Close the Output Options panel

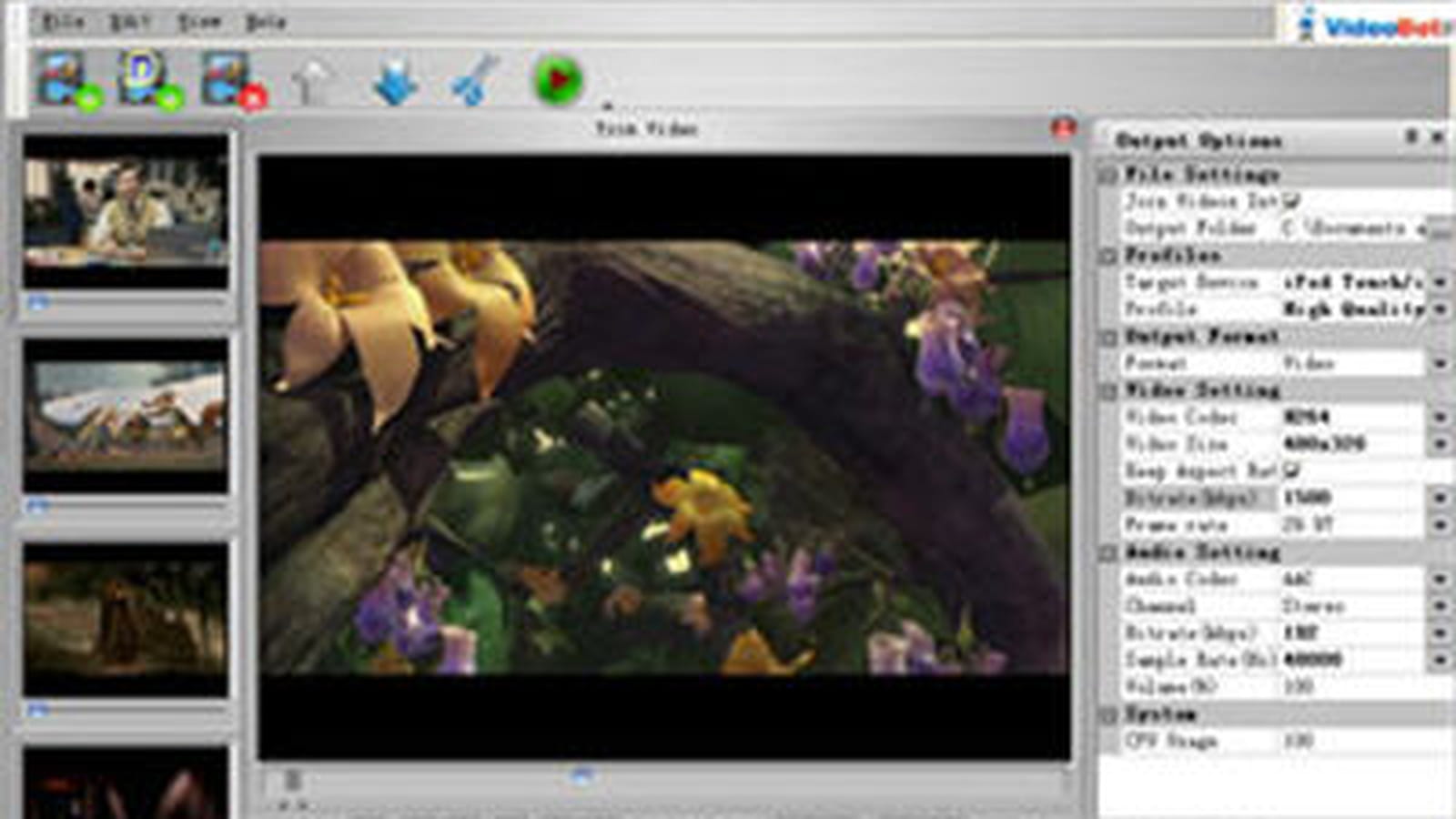point(1437,136)
